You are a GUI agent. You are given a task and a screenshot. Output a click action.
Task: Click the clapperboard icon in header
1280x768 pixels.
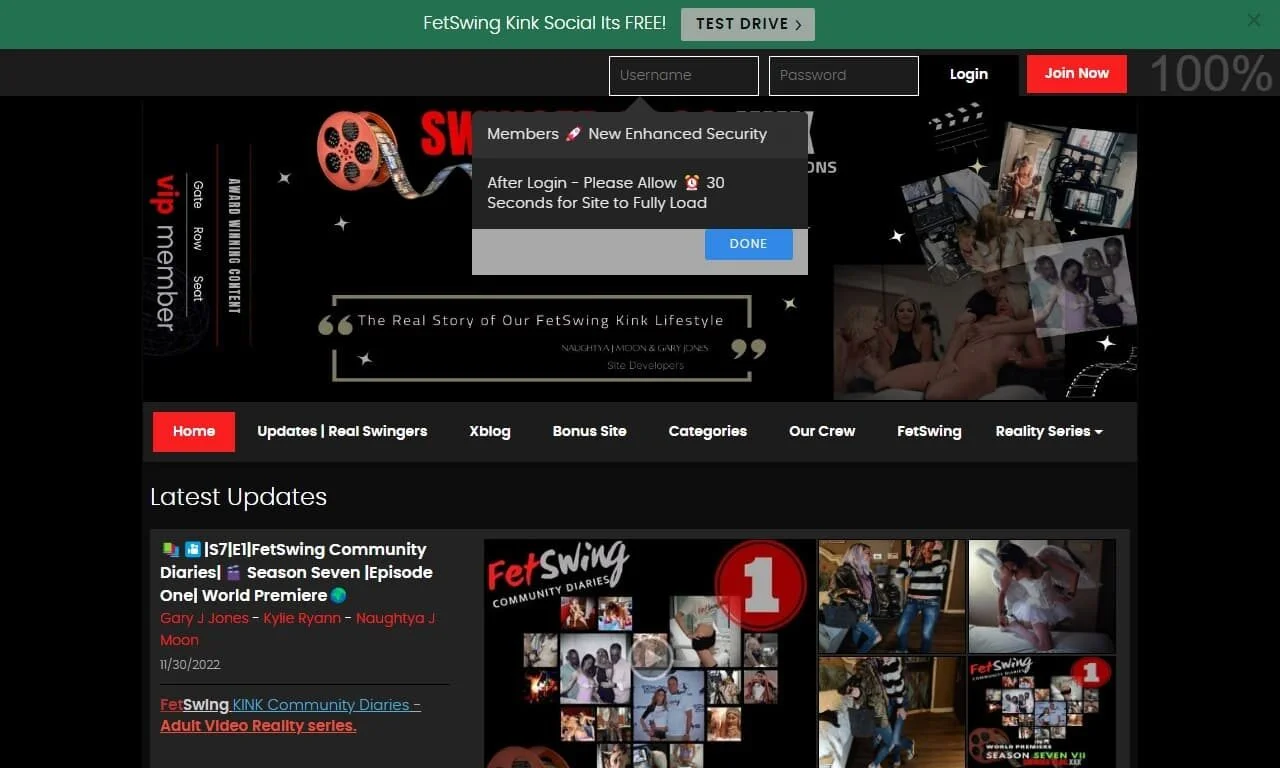coord(957,125)
